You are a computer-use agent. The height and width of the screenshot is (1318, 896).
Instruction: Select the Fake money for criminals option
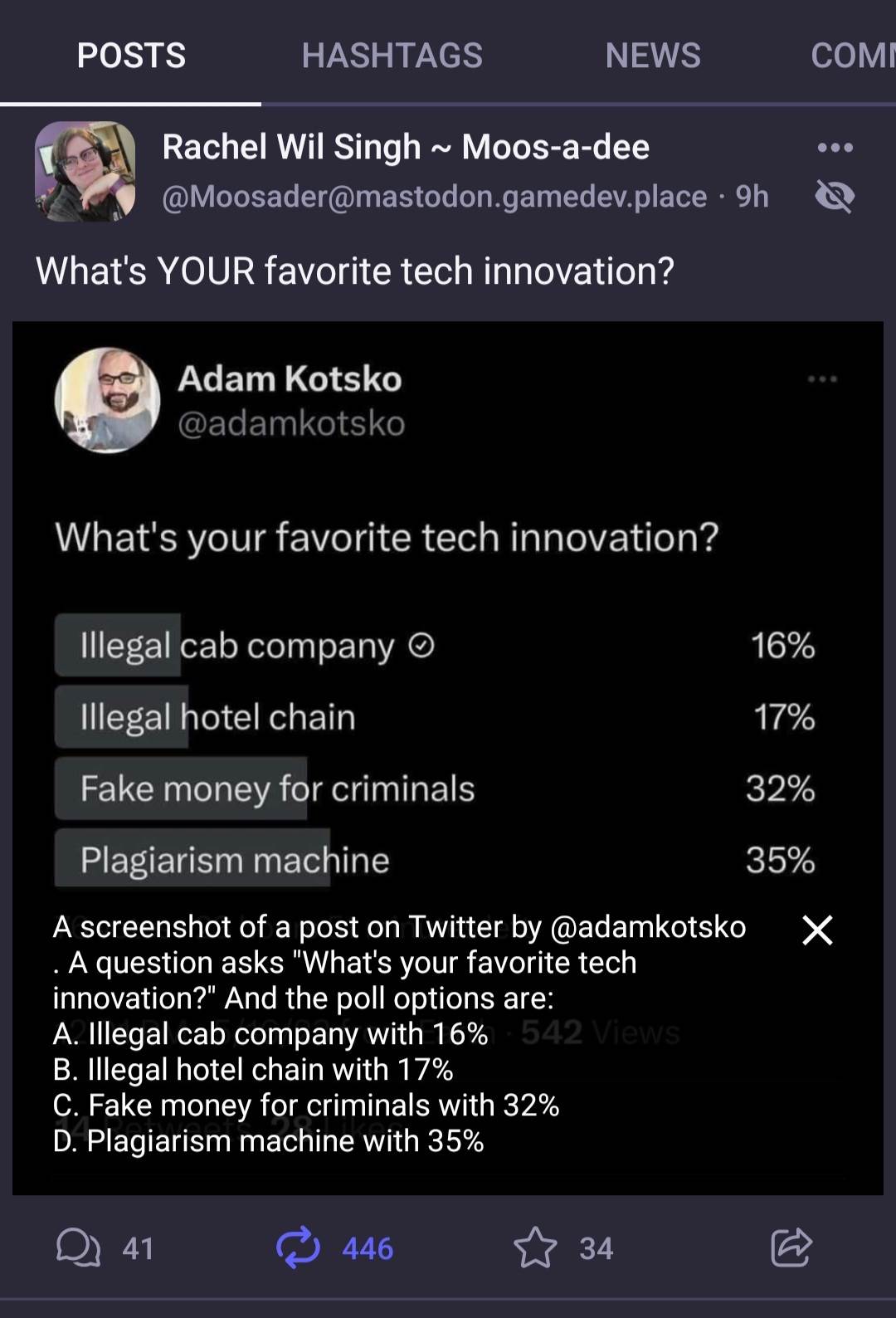[277, 788]
